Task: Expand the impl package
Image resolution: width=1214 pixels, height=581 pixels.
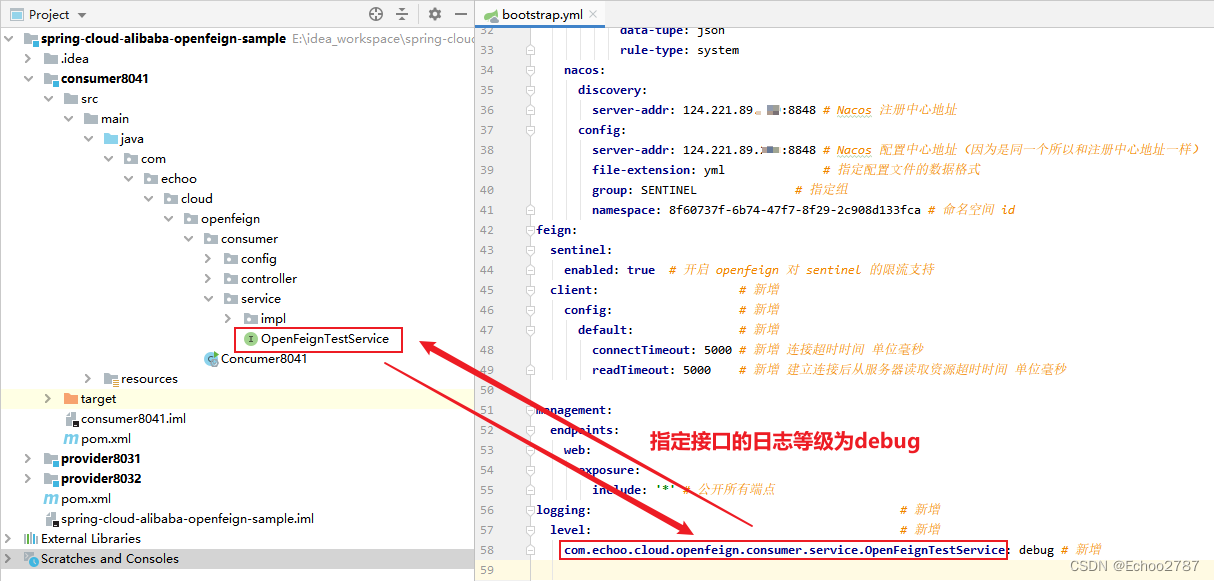Action: [229, 319]
